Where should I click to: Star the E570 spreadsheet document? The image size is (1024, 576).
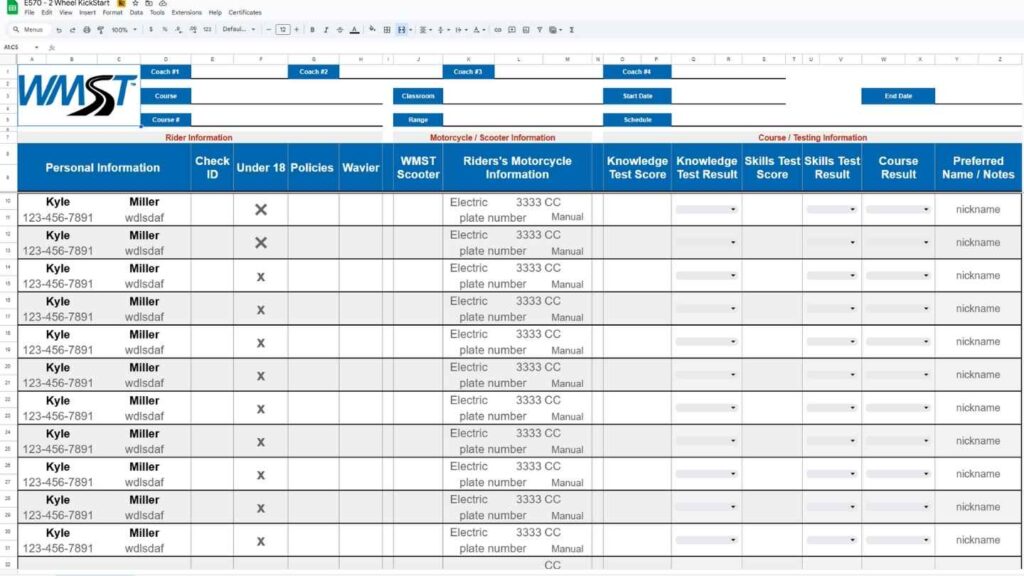(135, 4)
